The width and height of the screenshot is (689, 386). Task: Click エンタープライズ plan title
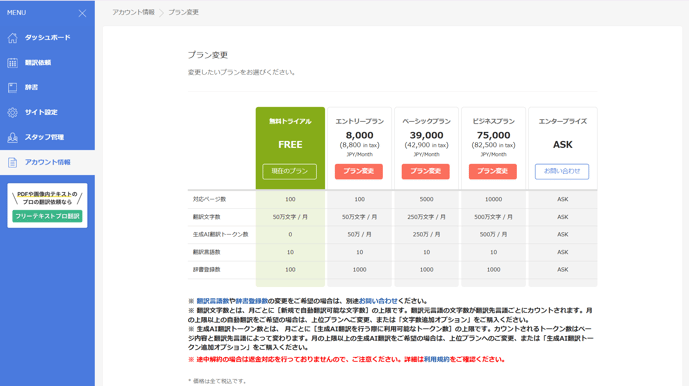point(562,121)
